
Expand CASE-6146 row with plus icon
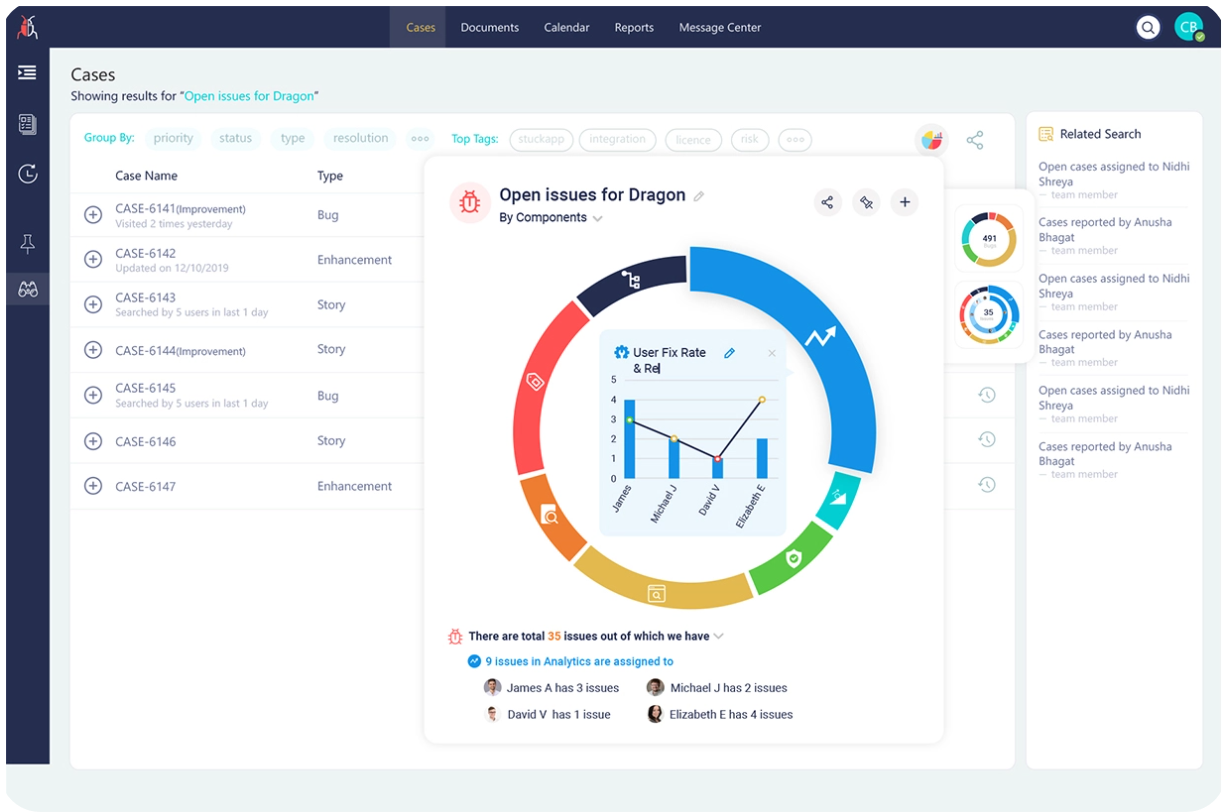pos(93,441)
